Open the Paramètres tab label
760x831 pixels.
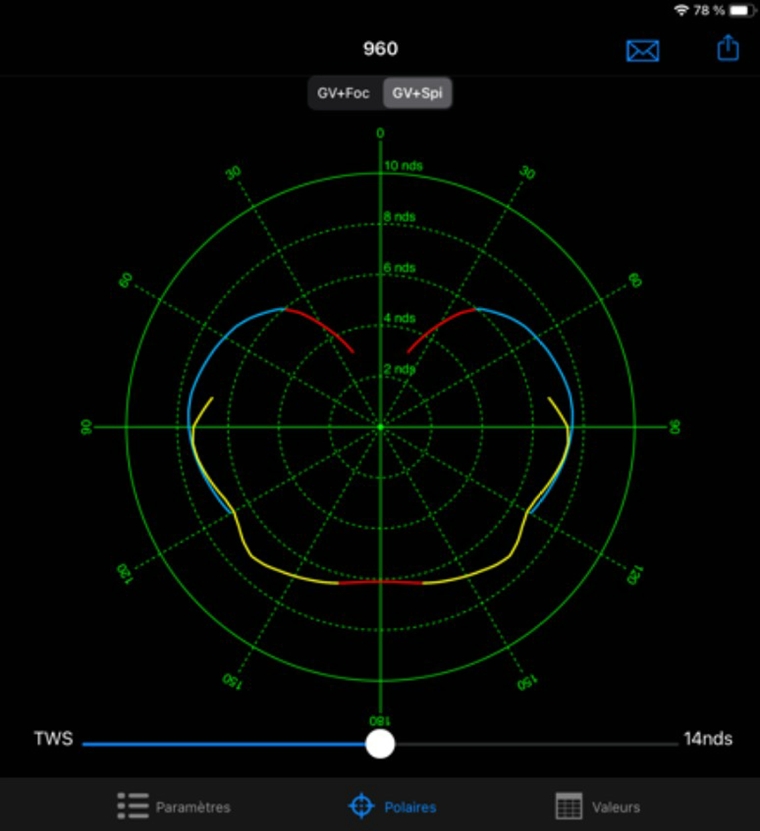tap(193, 807)
